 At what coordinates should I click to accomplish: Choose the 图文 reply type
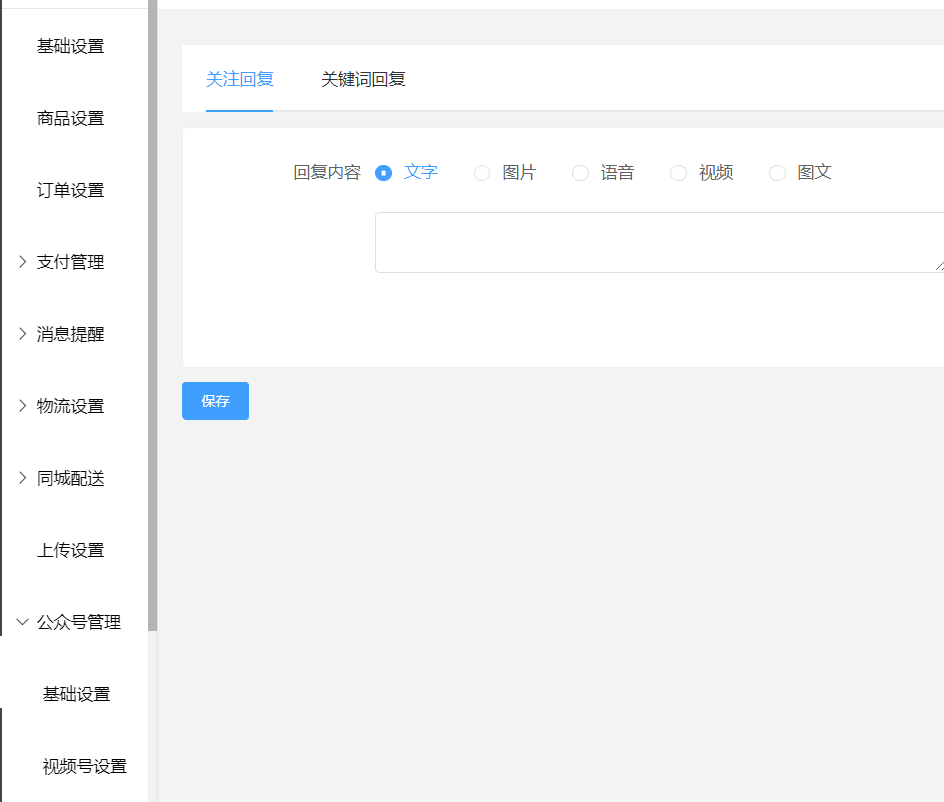[x=777, y=173]
